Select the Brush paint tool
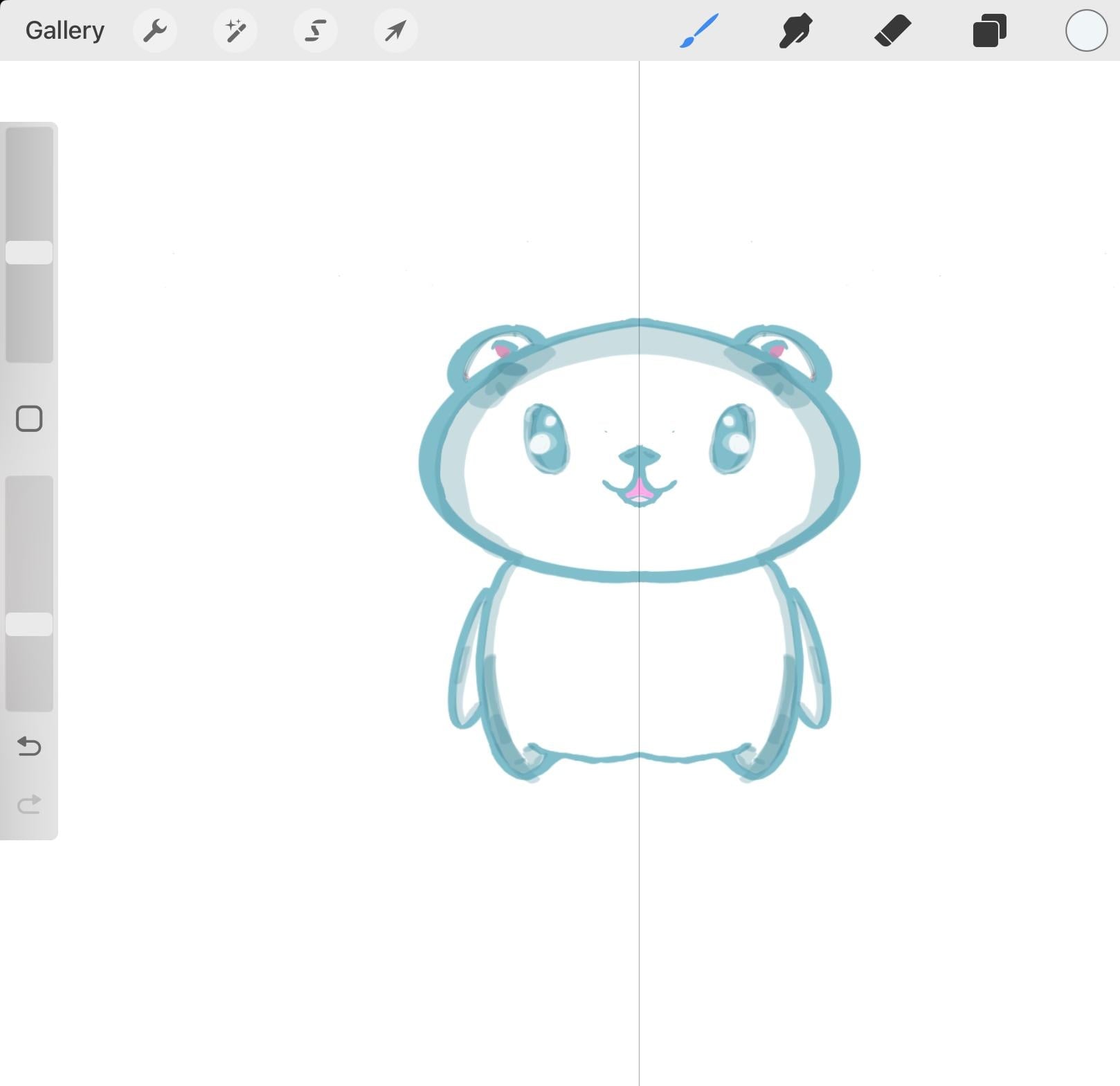 [x=699, y=30]
